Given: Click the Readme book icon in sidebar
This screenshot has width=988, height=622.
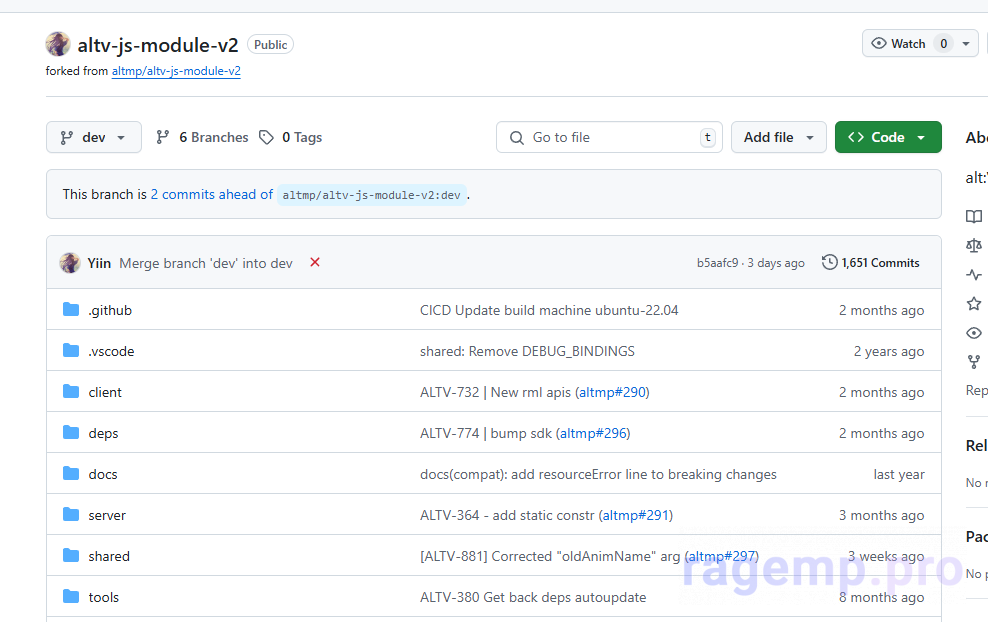Looking at the screenshot, I should (974, 217).
